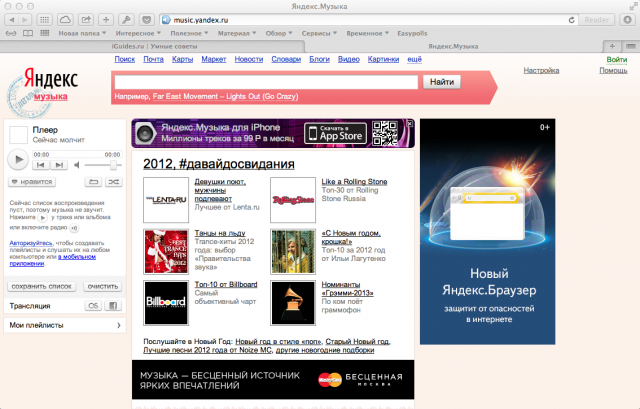Click the Pocket save toolbar icon
This screenshot has width=640, height=409.
(x=147, y=20)
